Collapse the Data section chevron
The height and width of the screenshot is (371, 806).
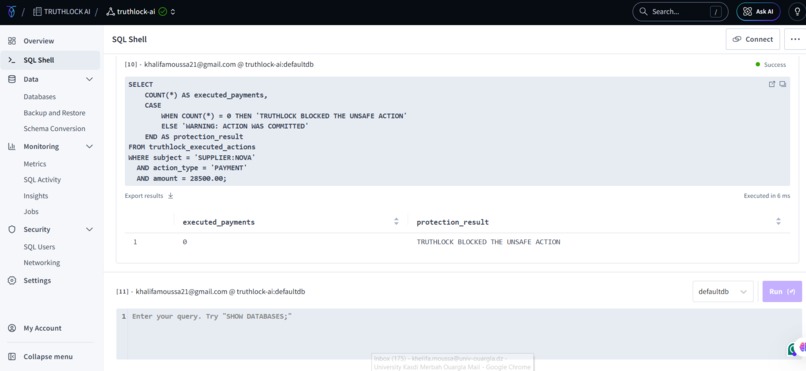pyautogui.click(x=89, y=79)
